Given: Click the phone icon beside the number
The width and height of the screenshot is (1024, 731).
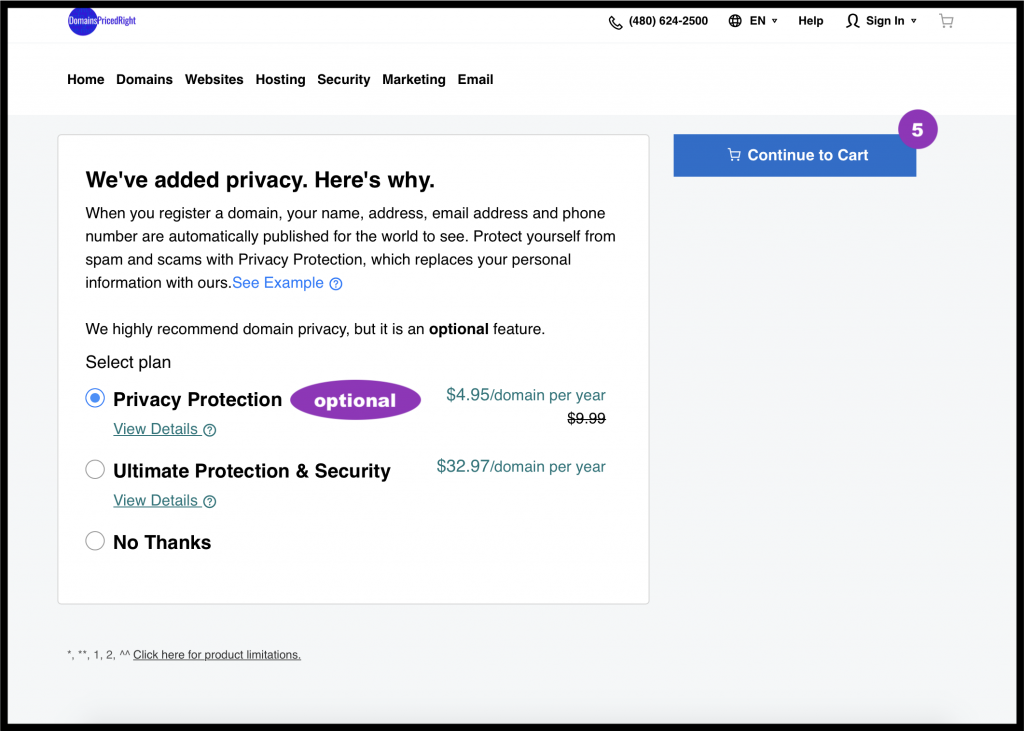Looking at the screenshot, I should [615, 22].
